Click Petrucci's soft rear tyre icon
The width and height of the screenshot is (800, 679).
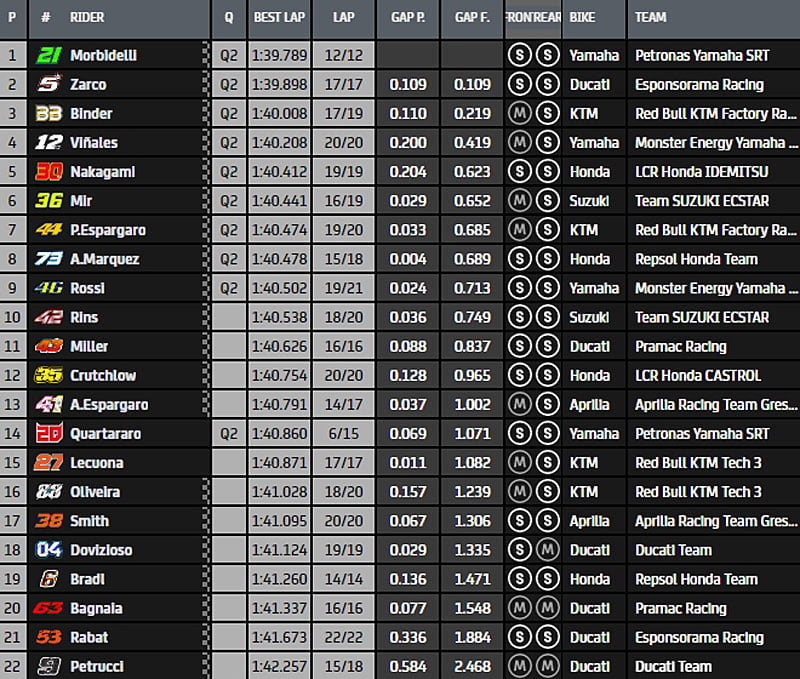pos(546,666)
